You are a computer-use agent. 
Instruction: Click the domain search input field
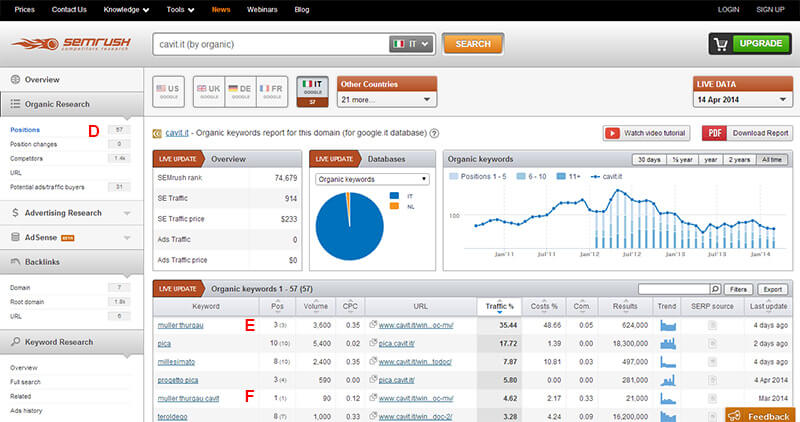click(x=270, y=44)
